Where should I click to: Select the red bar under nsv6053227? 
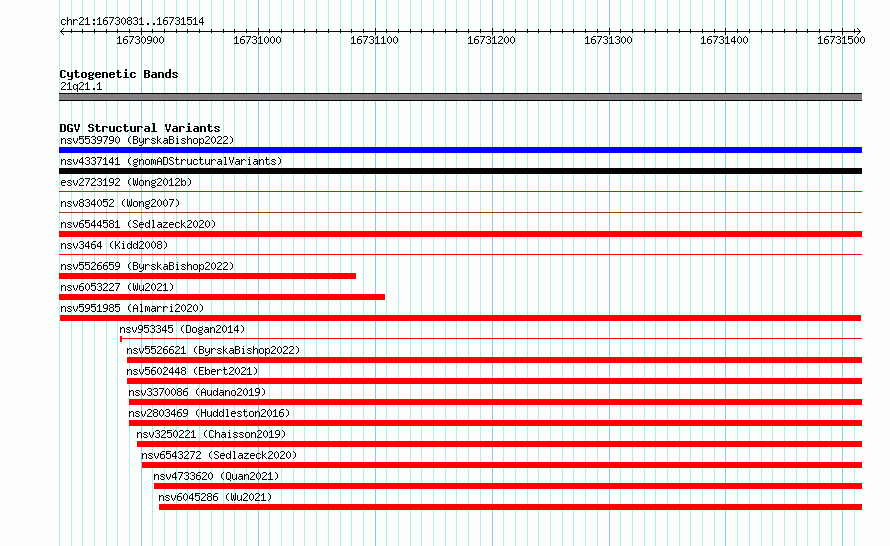(222, 297)
